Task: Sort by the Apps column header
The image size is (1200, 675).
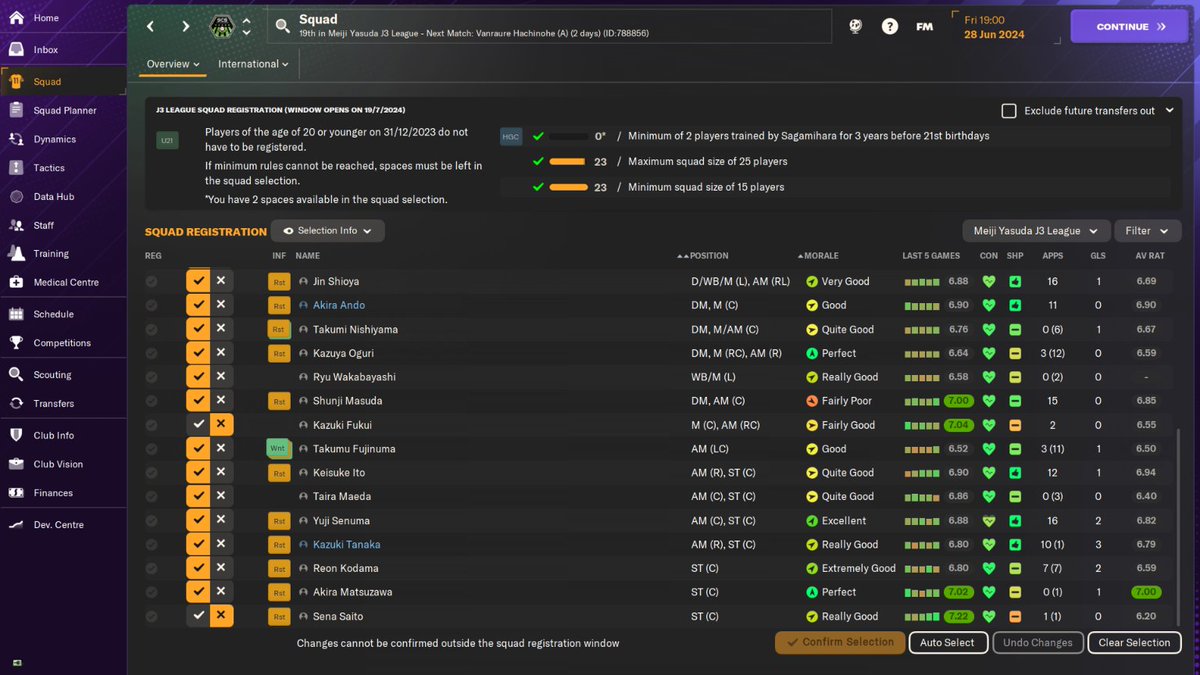Action: coord(1053,256)
